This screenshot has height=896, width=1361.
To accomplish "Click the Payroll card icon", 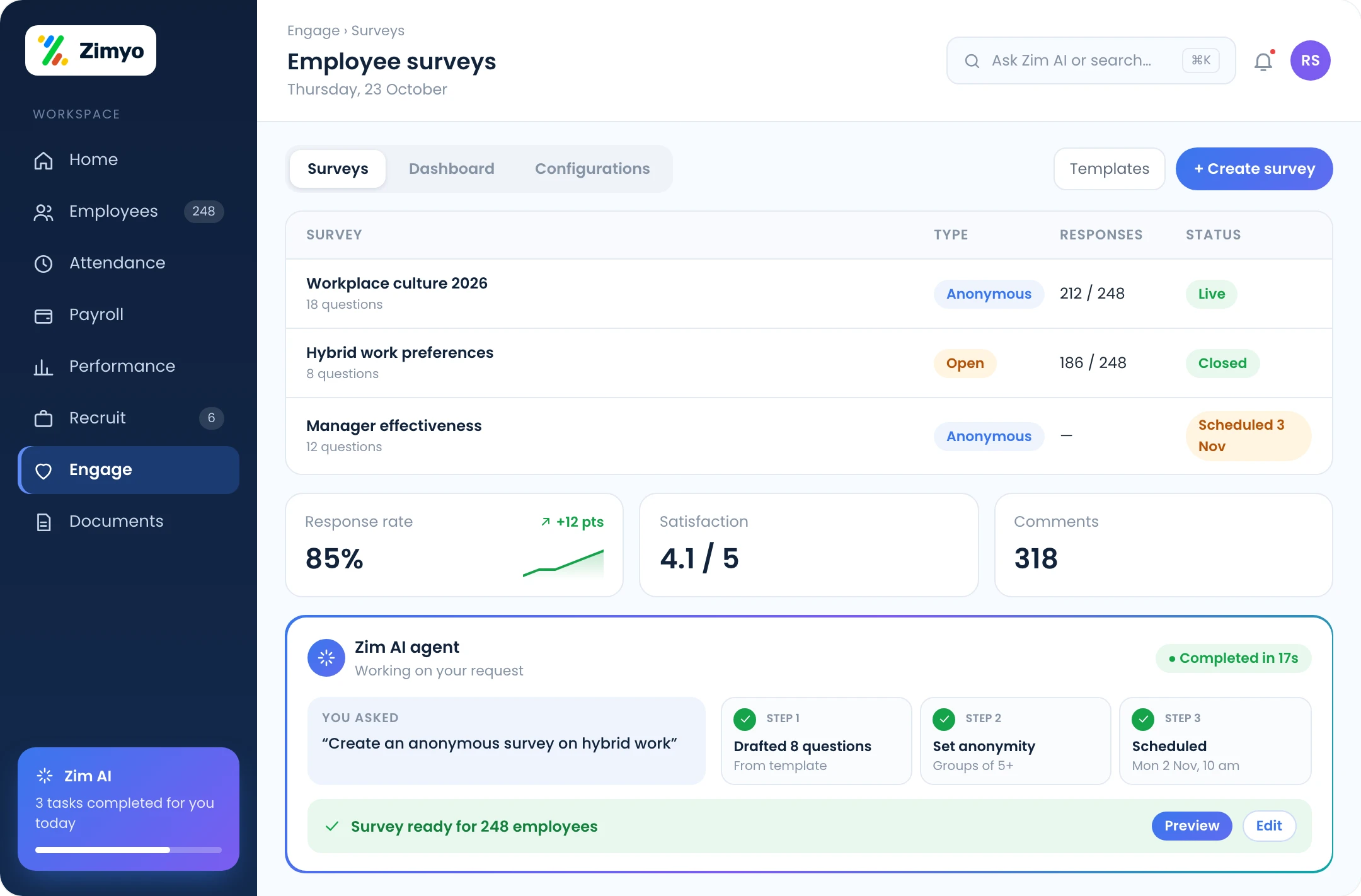I will pos(43,315).
